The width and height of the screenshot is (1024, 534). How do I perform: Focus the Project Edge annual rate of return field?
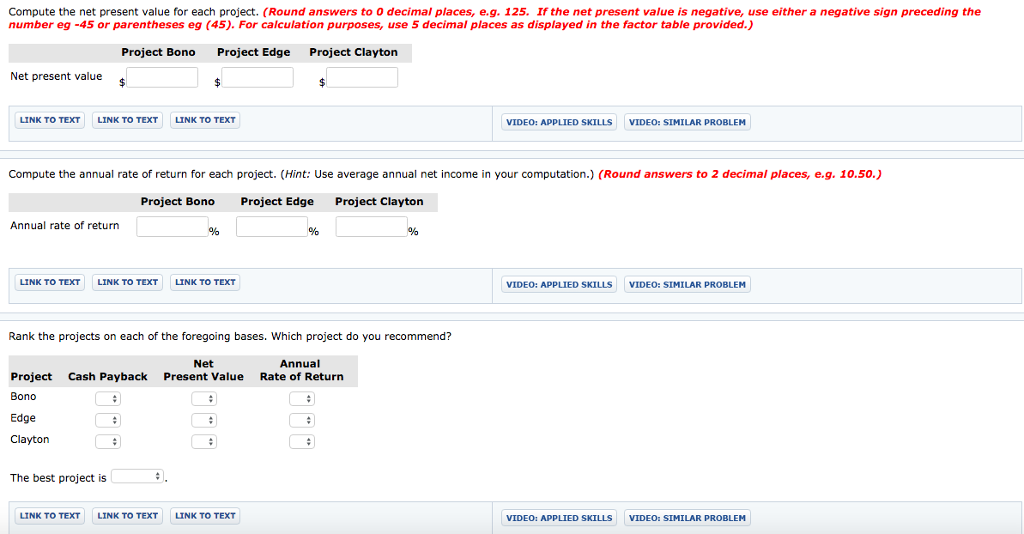271,227
